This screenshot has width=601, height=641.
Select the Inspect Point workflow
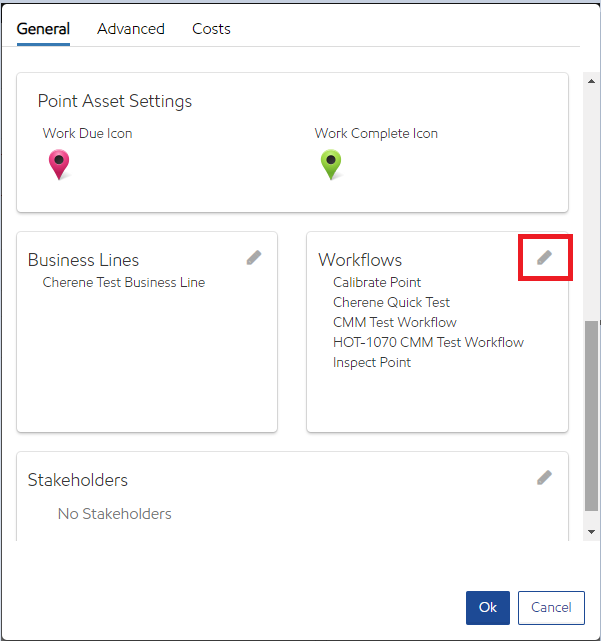[x=372, y=362]
